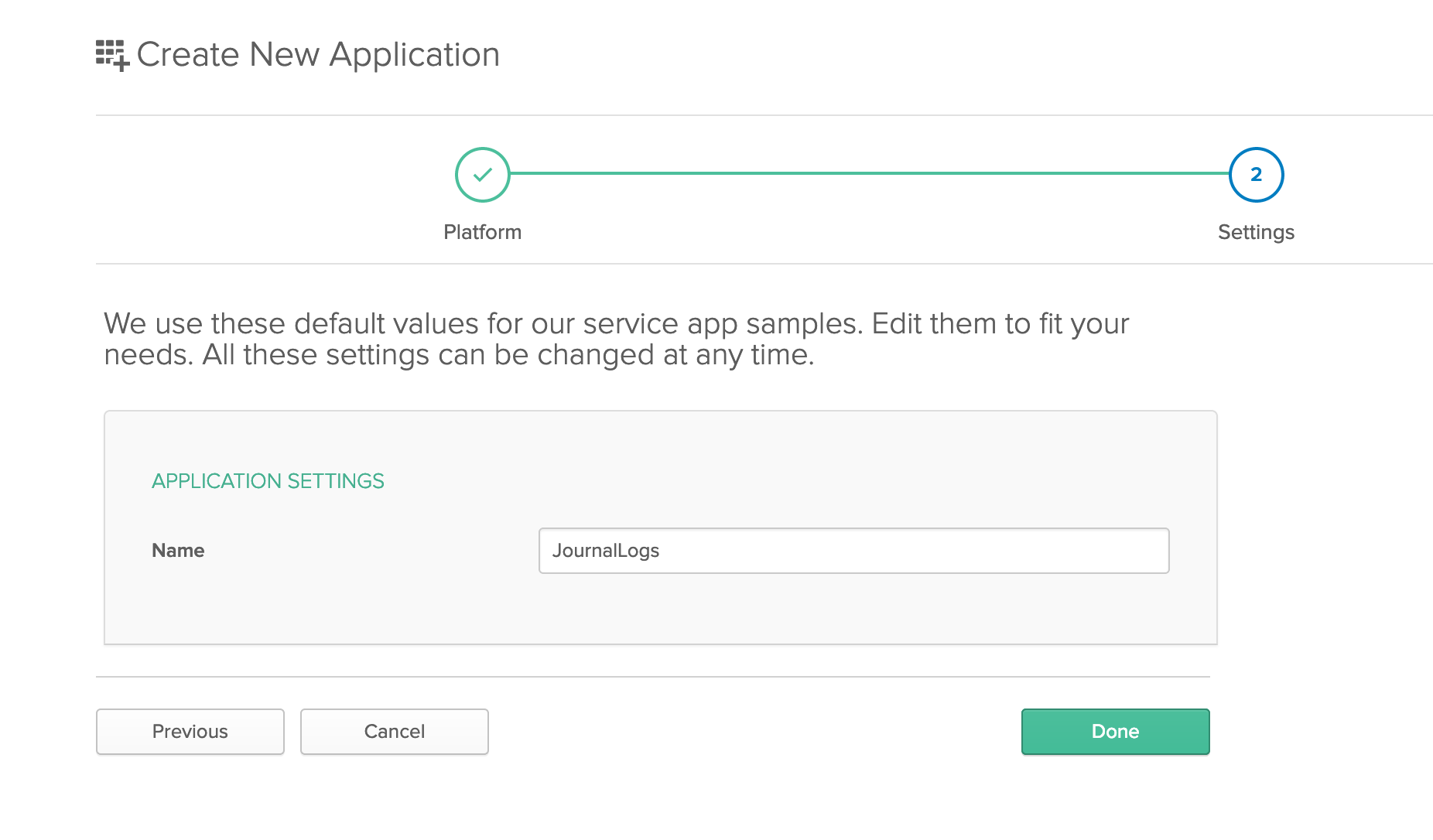Click the Platform step label
This screenshot has height=840, width=1433.
(482, 232)
